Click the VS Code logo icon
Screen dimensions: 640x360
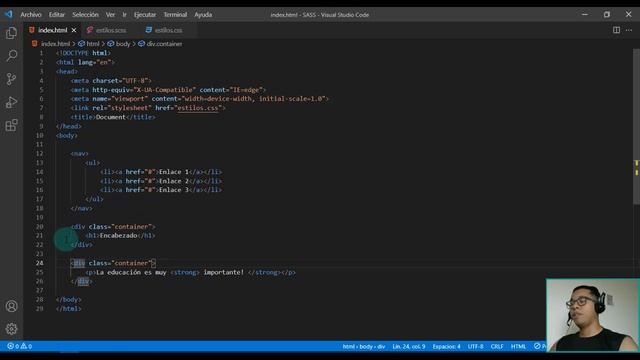(x=9, y=14)
